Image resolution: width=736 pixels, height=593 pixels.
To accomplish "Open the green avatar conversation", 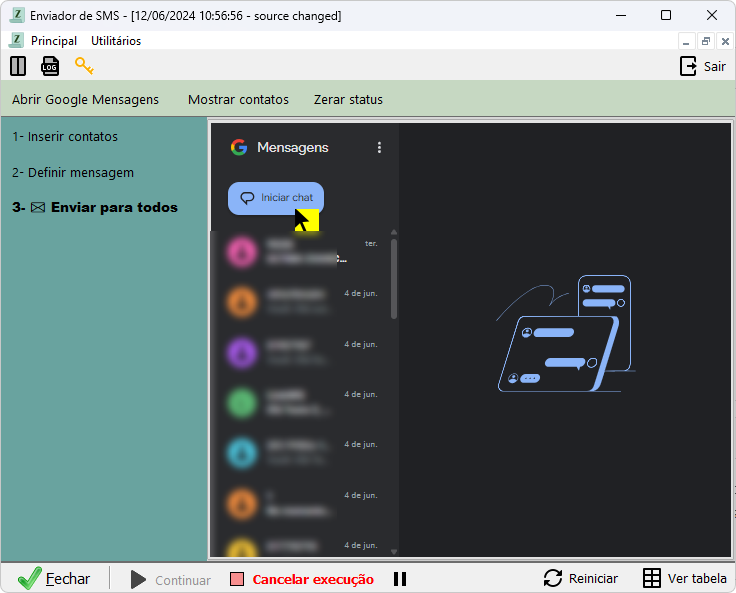I will click(x=303, y=403).
